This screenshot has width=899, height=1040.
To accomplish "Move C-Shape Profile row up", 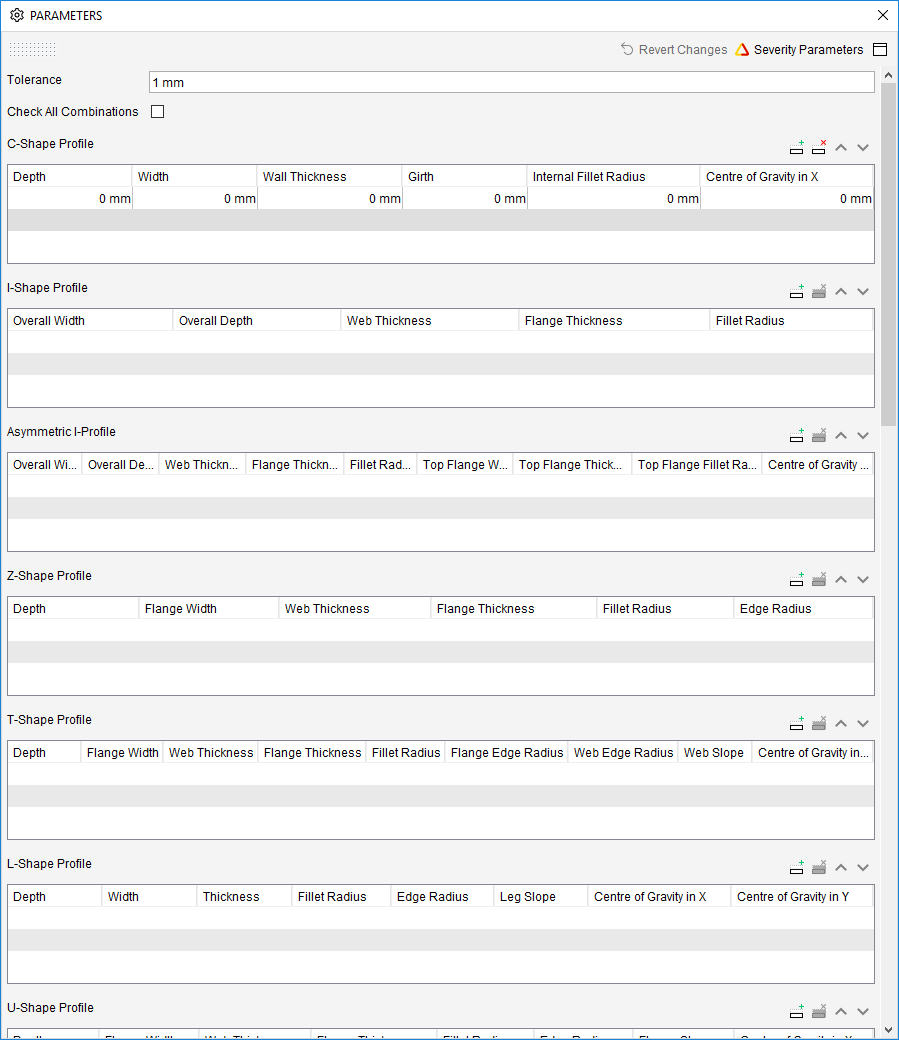I will pyautogui.click(x=841, y=147).
